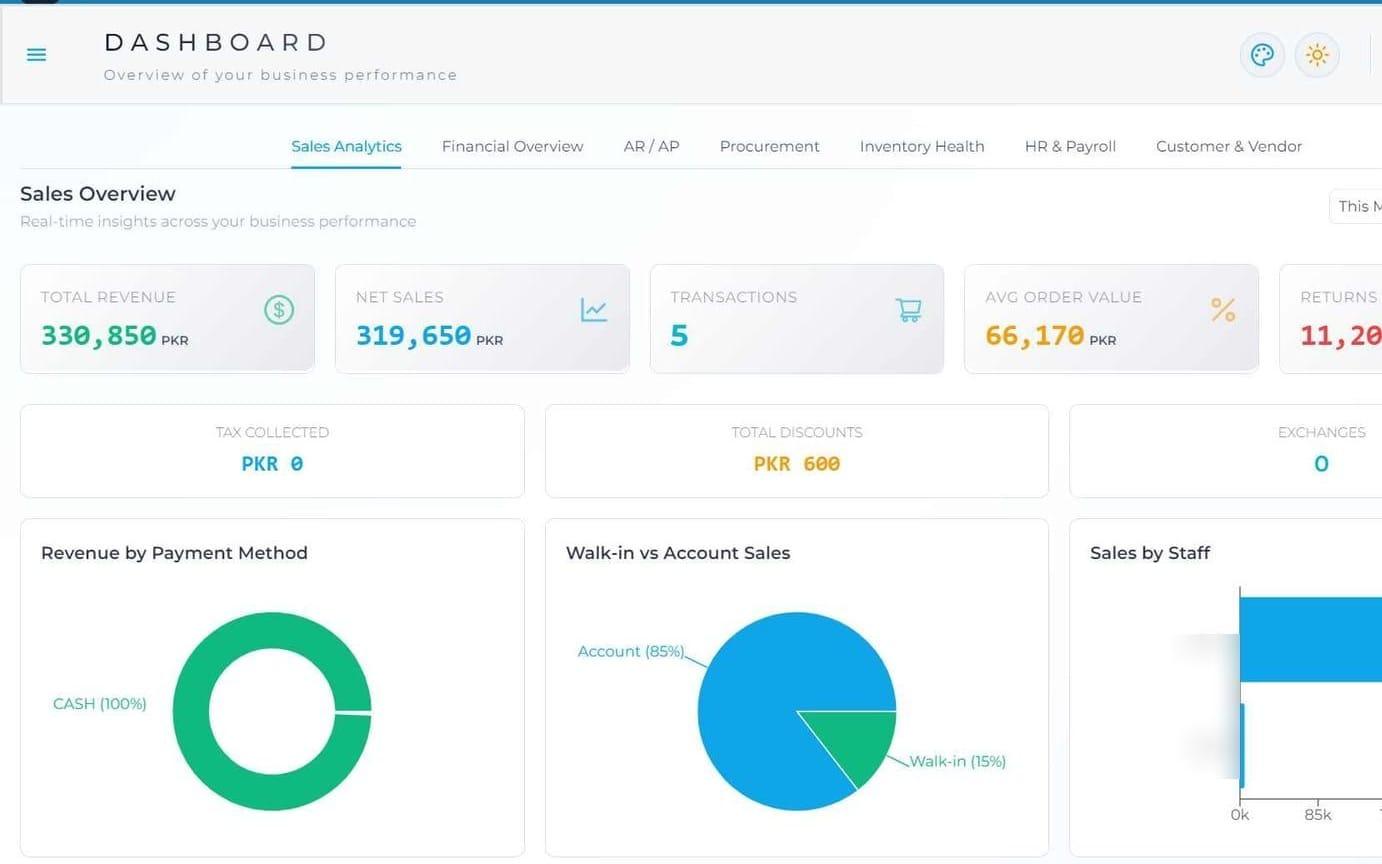Click the top bar in Sales by Staff

(1311, 639)
